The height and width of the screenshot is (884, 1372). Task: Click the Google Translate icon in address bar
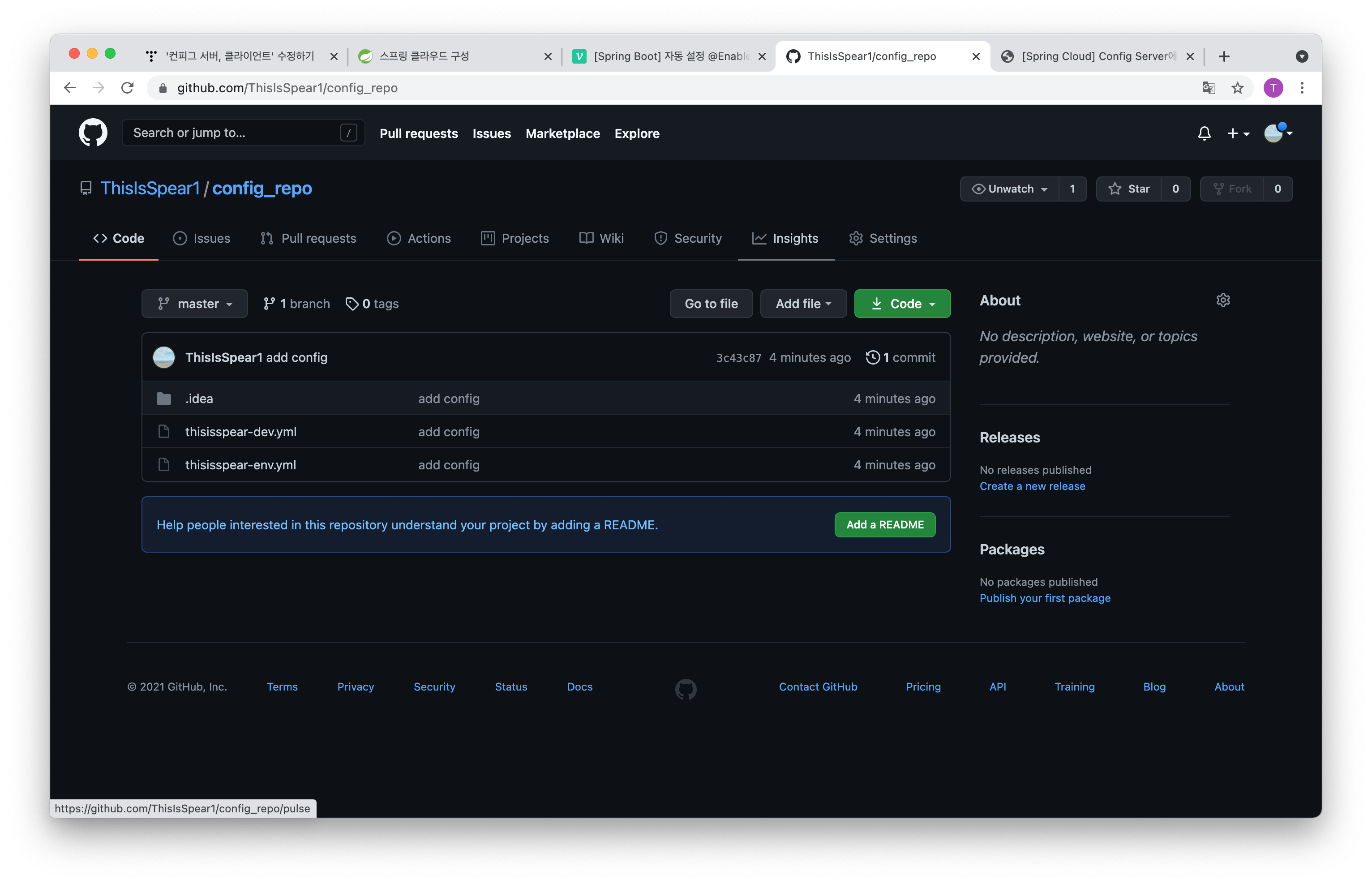coord(1209,88)
